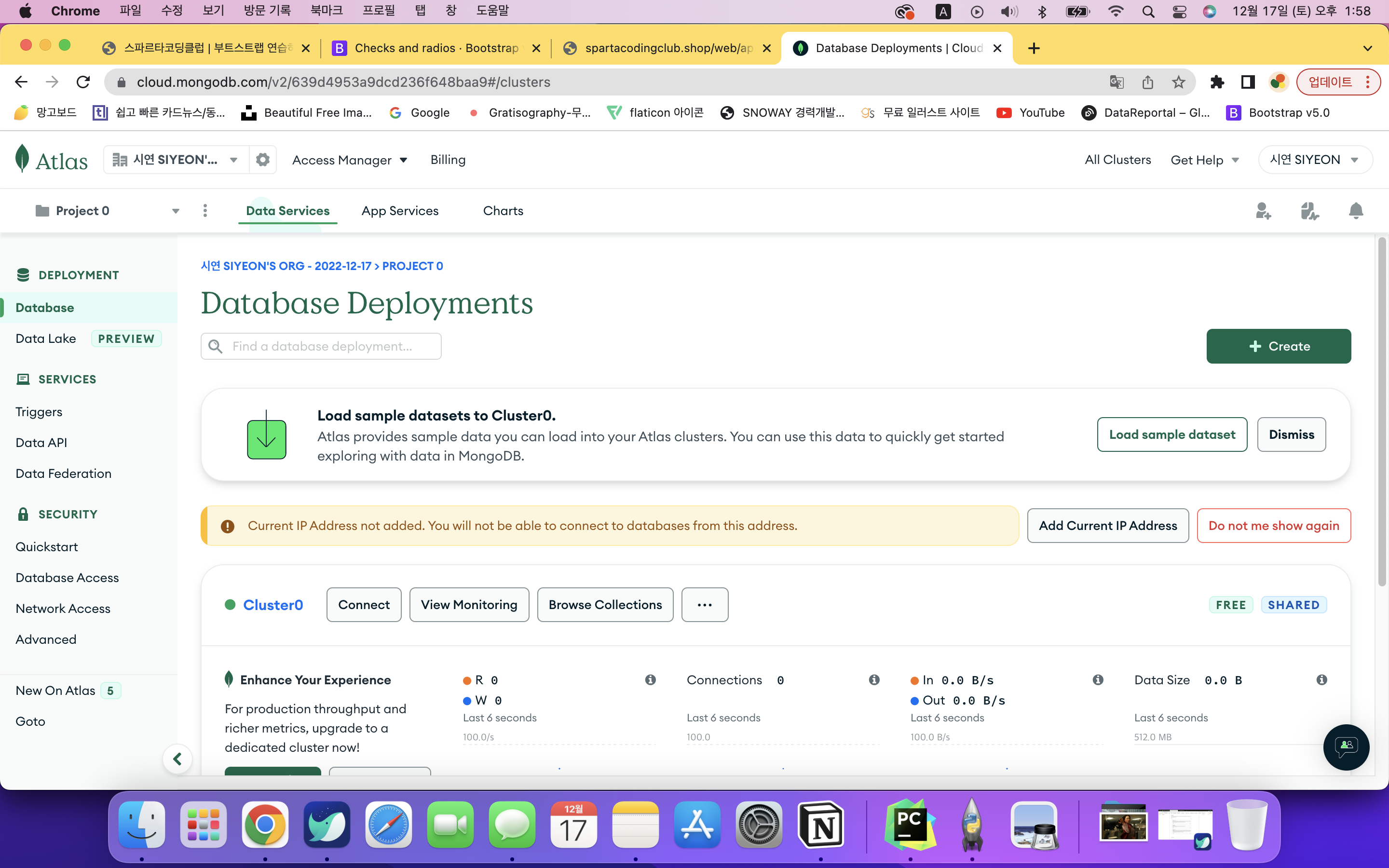Click the Create deployment button
The width and height of the screenshot is (1389, 868).
[1278, 346]
